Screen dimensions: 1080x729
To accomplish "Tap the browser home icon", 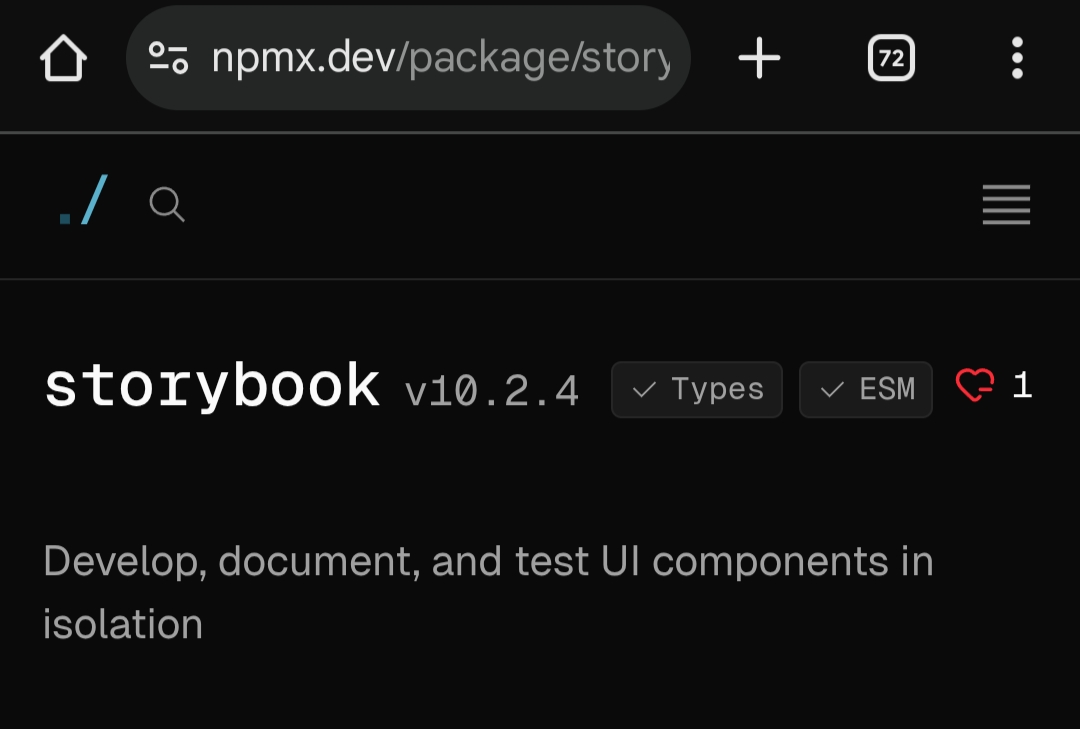I will coord(63,59).
